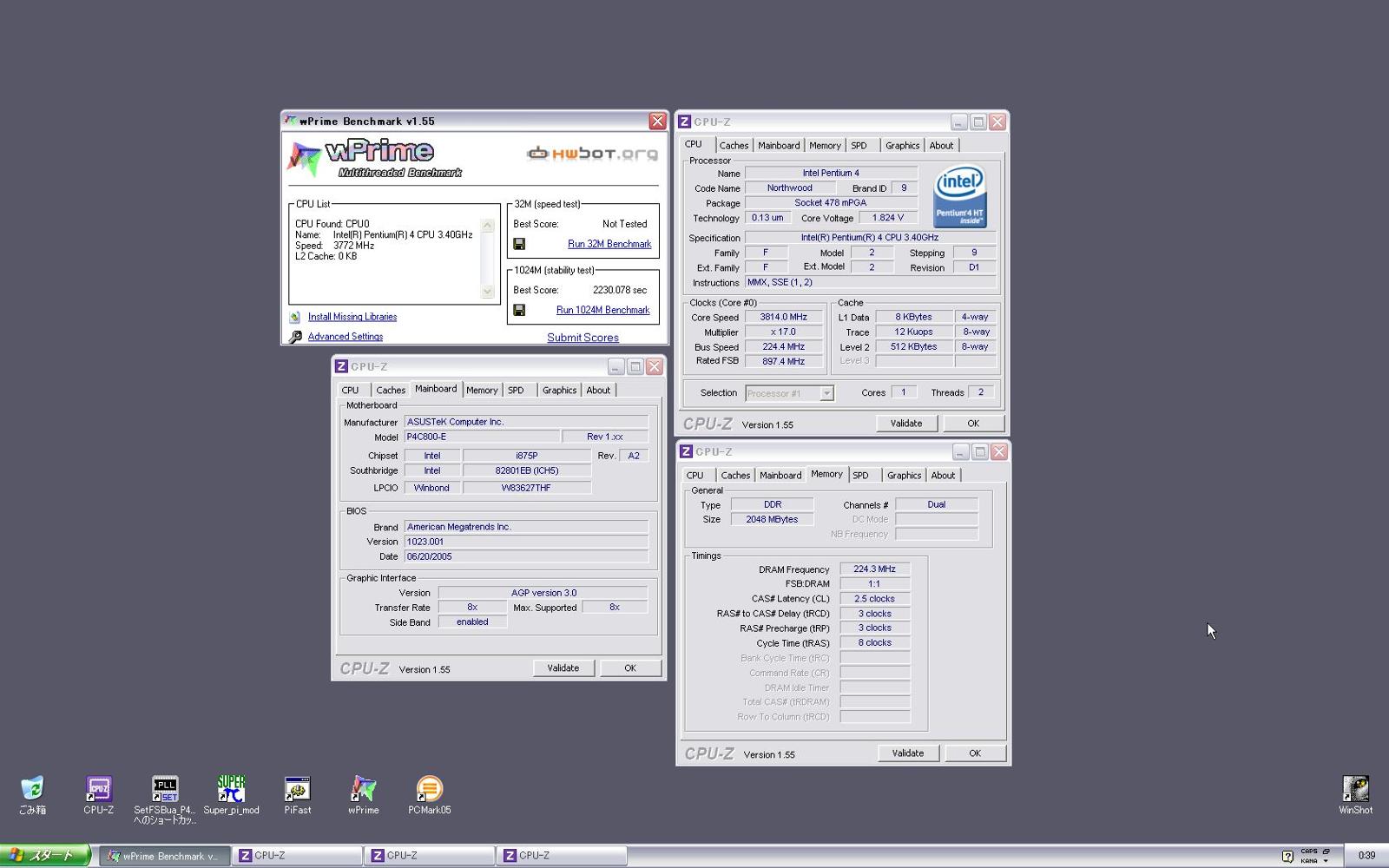This screenshot has width=1389, height=868.
Task: Activate the third CPU-Z taskbar button
Action: [x=562, y=856]
